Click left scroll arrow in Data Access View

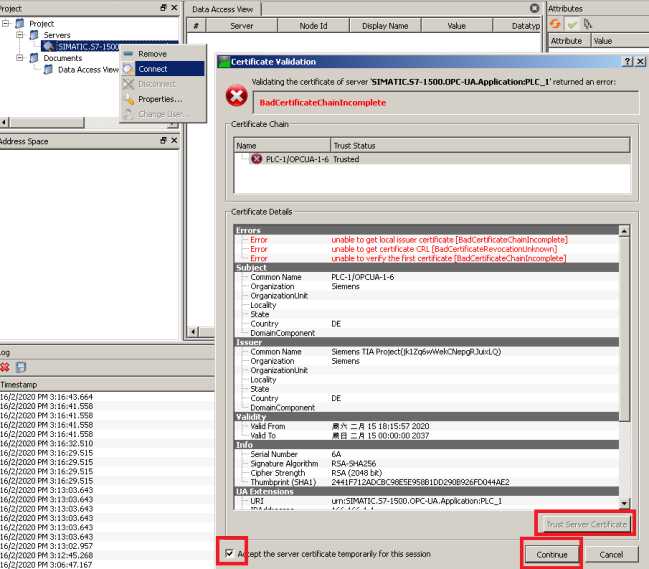click(x=194, y=331)
